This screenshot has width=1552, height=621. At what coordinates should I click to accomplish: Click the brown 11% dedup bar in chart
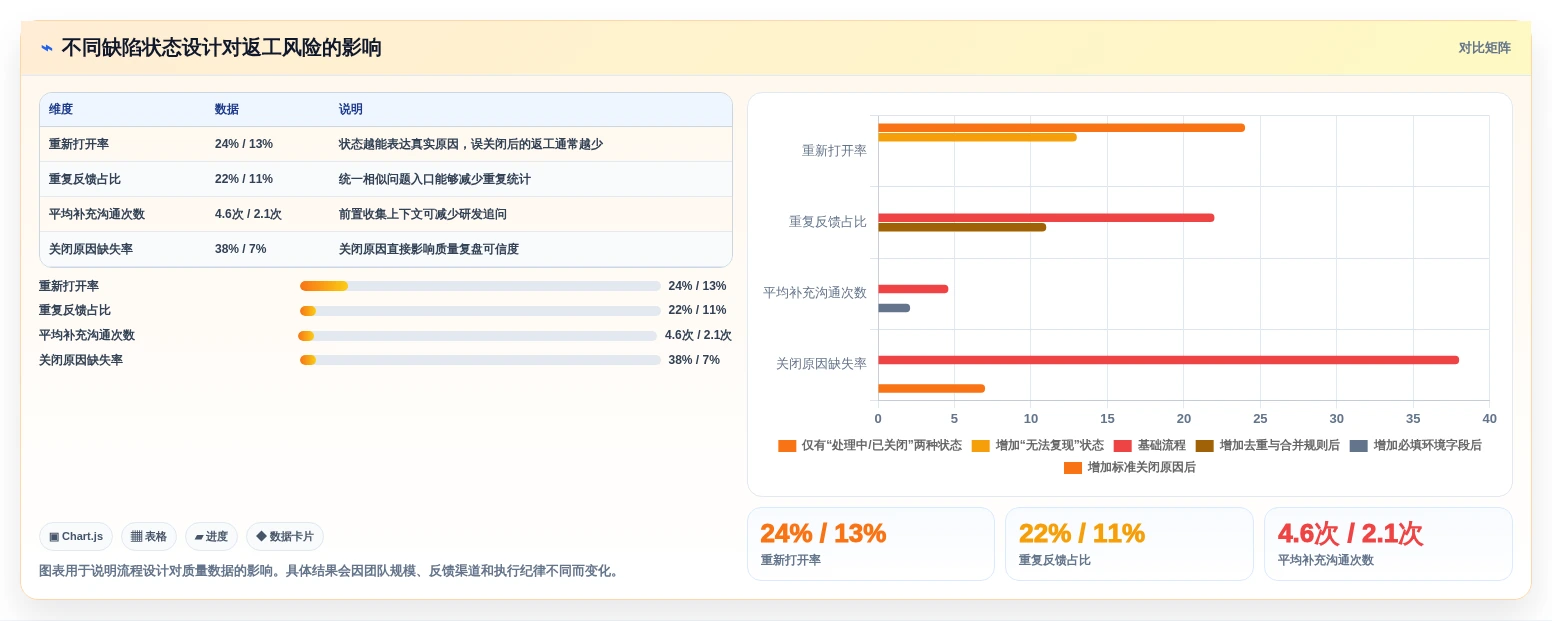(x=962, y=227)
